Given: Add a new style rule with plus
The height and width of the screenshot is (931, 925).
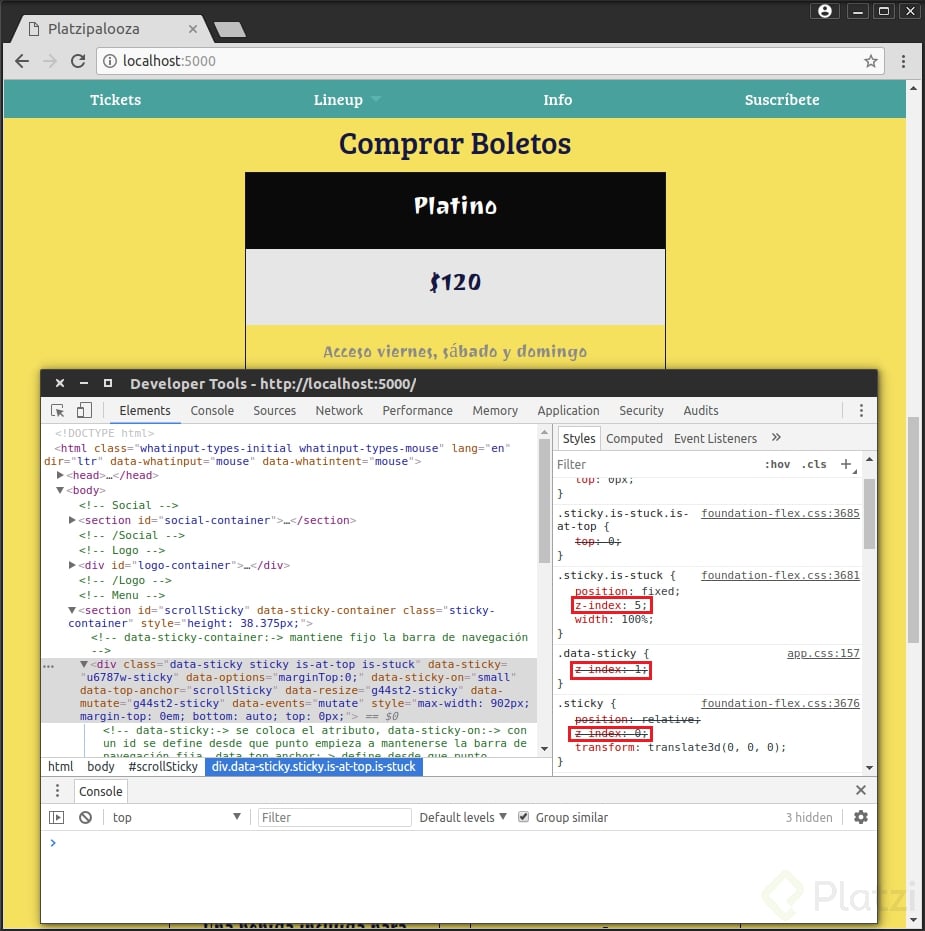Looking at the screenshot, I should tap(846, 464).
